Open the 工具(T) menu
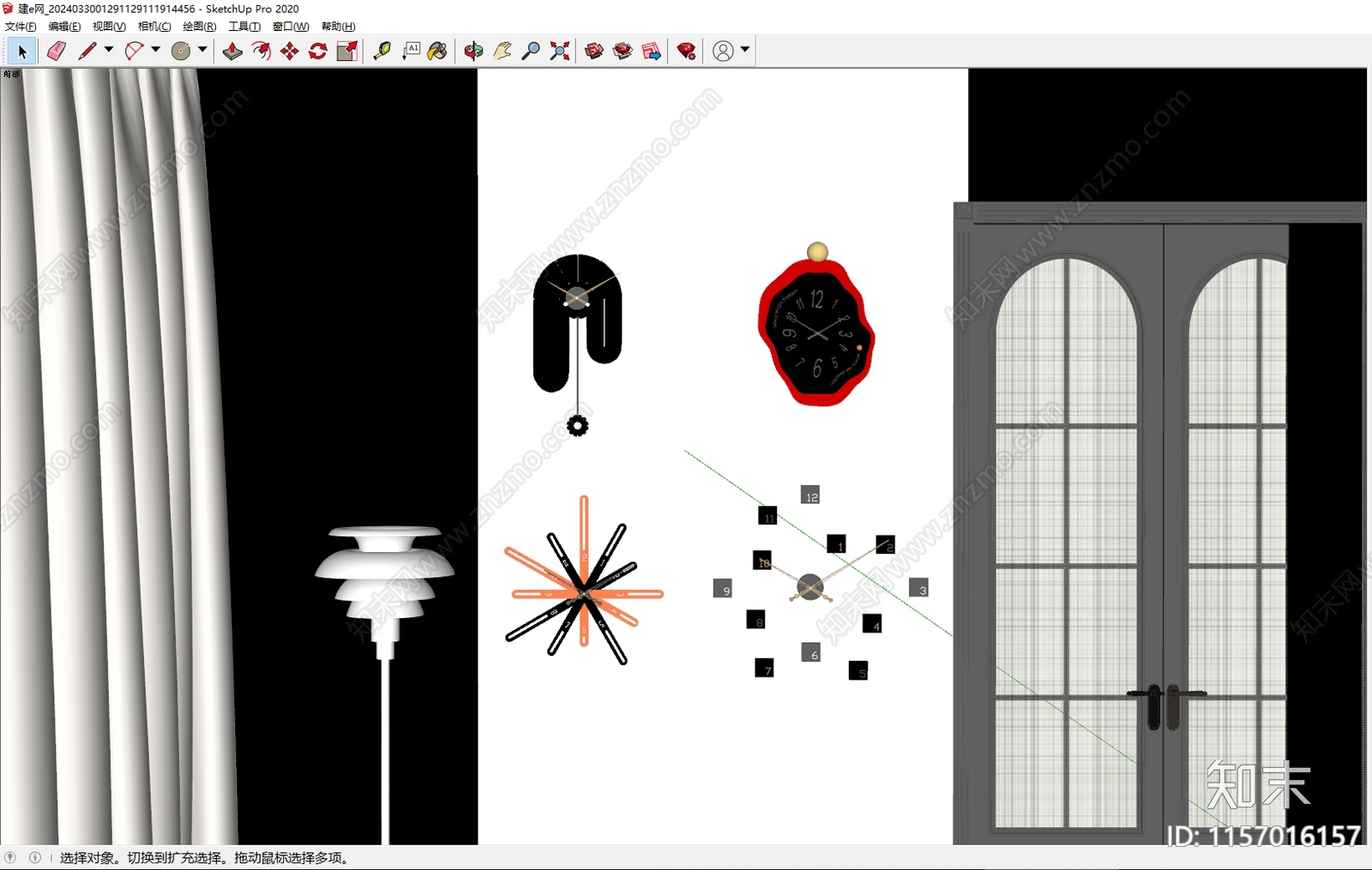Viewport: 1372px width, 870px height. [244, 27]
